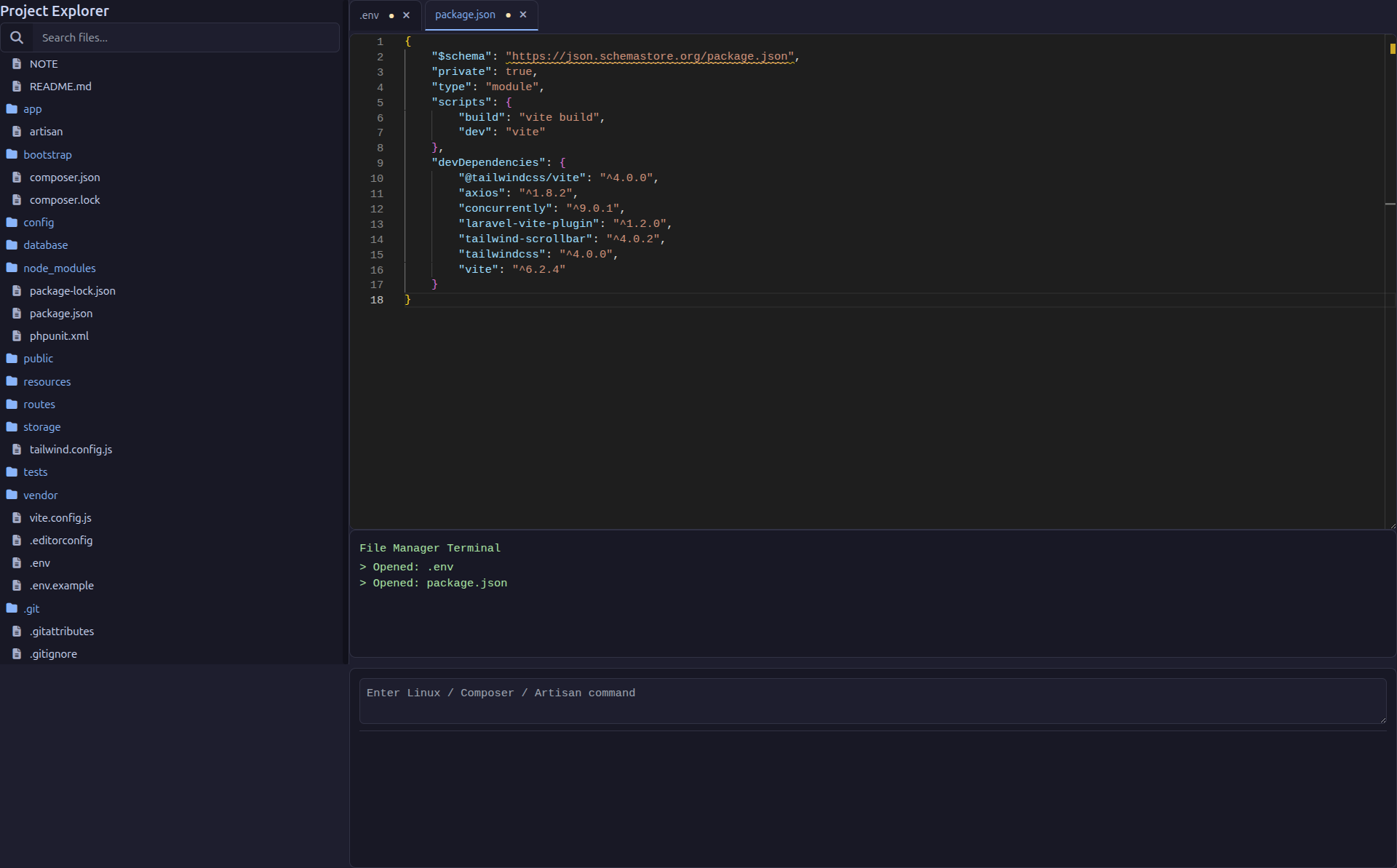This screenshot has width=1397, height=868.
Task: Click the search magnifier icon
Action: pos(17,37)
